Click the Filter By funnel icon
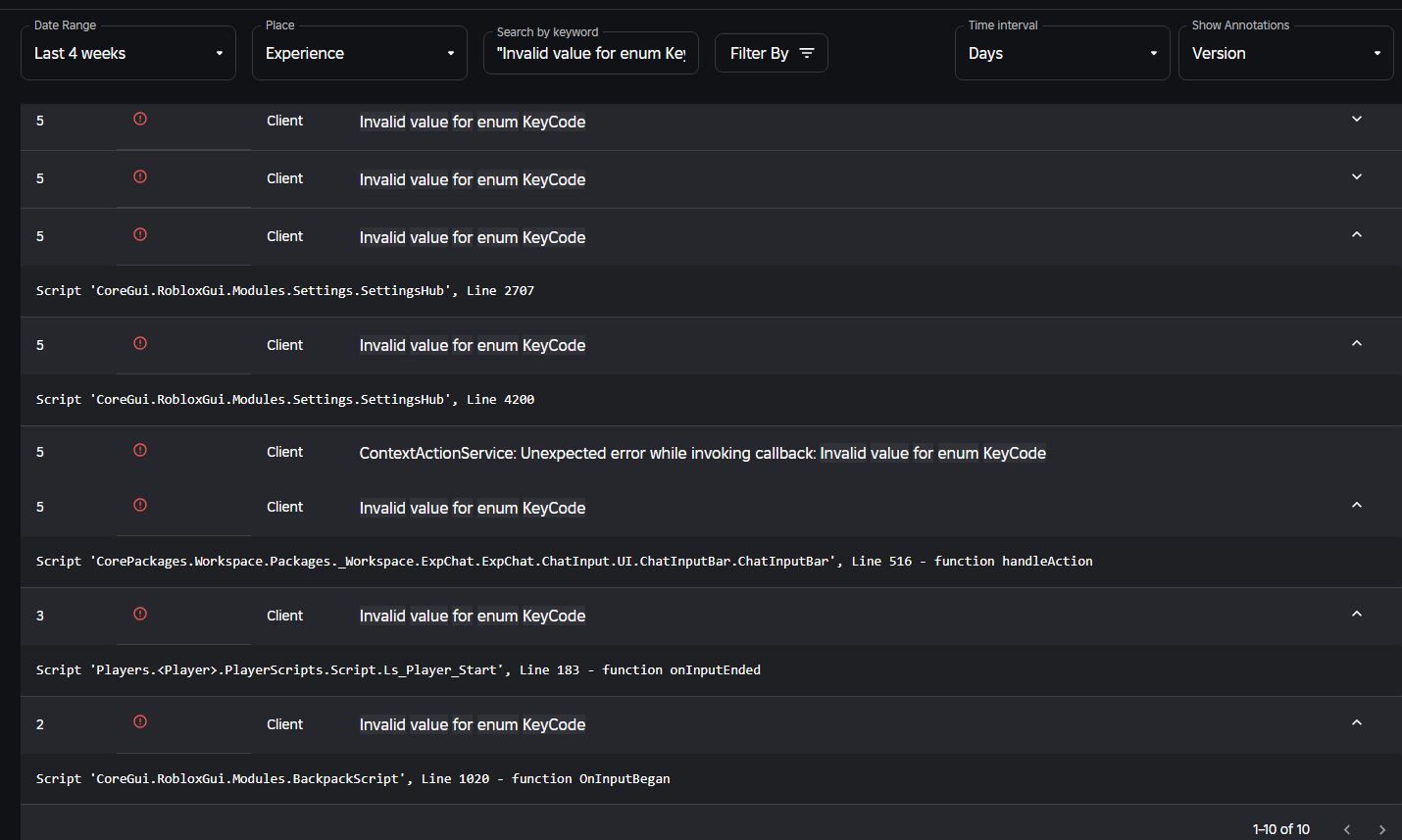 click(x=806, y=52)
